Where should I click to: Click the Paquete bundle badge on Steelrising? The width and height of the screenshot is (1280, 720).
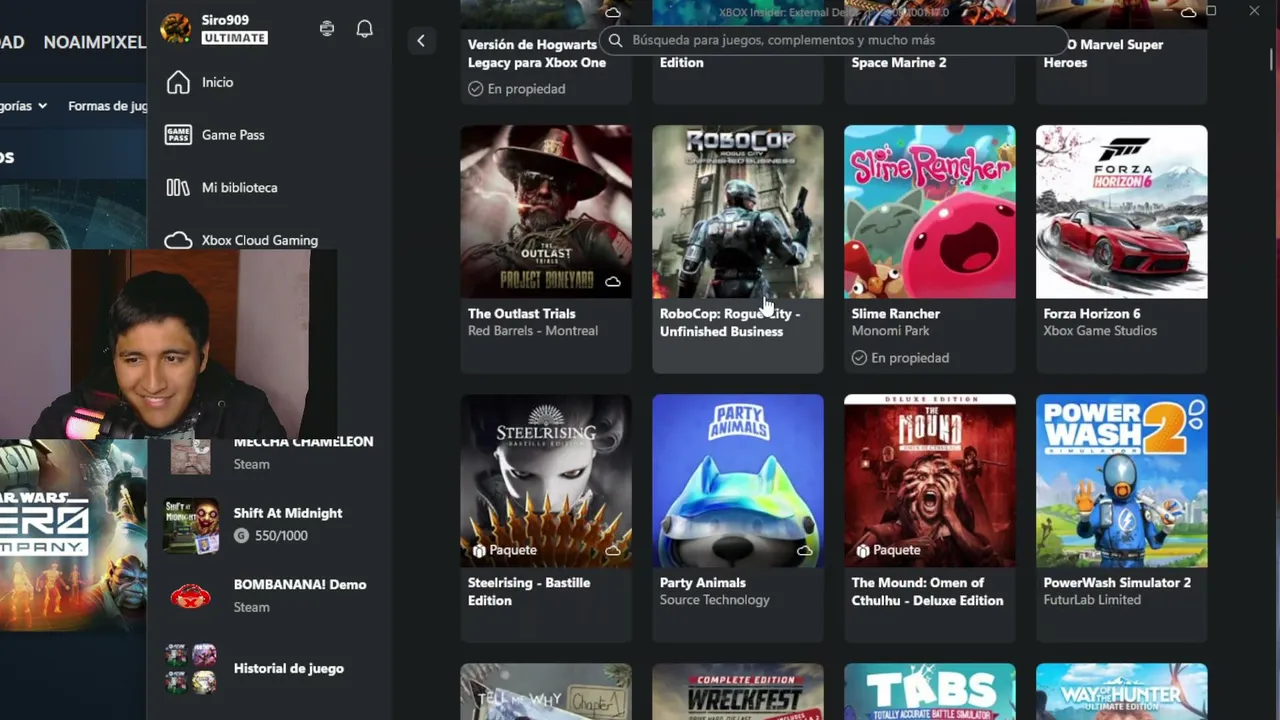pos(505,550)
